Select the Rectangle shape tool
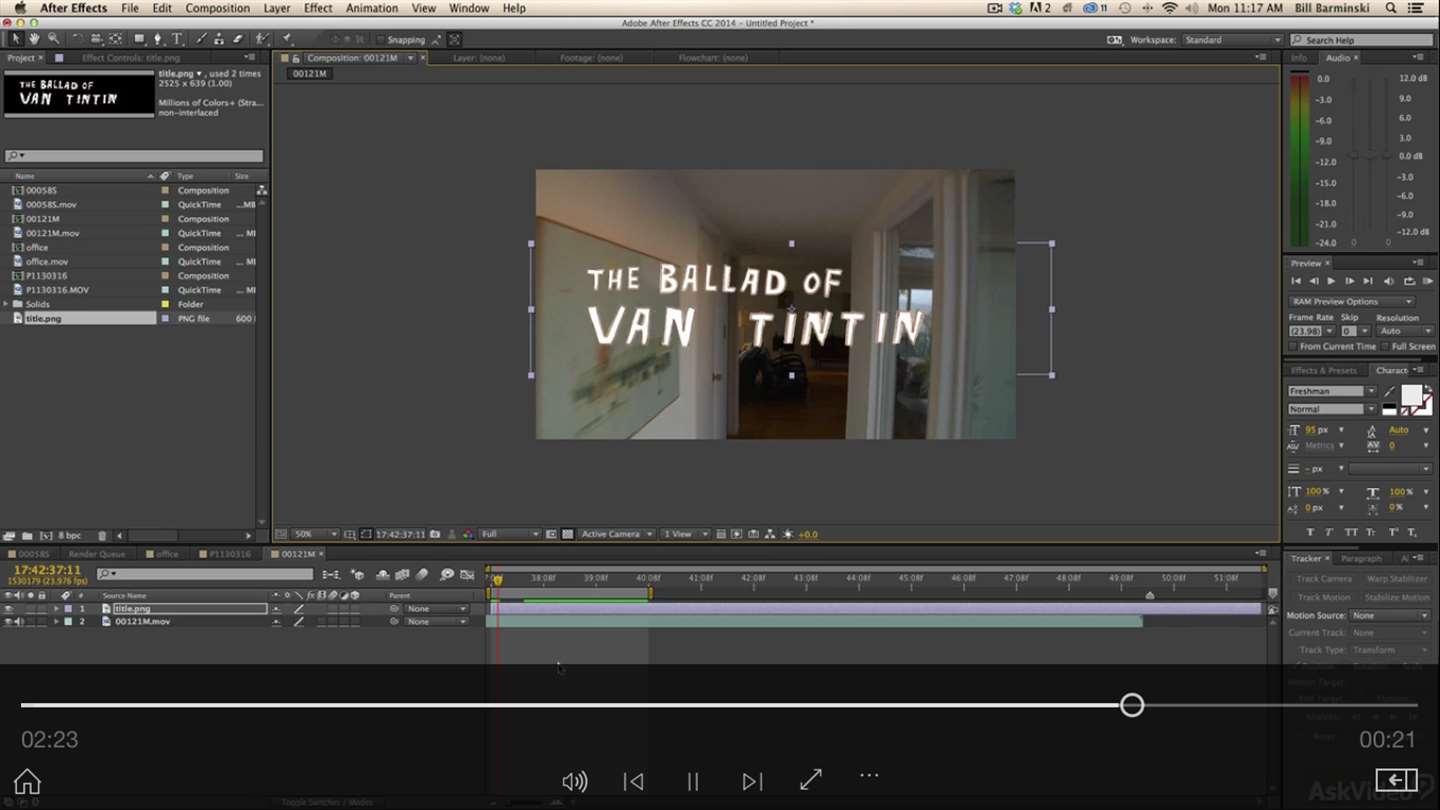The width and height of the screenshot is (1440, 810). 139,39
